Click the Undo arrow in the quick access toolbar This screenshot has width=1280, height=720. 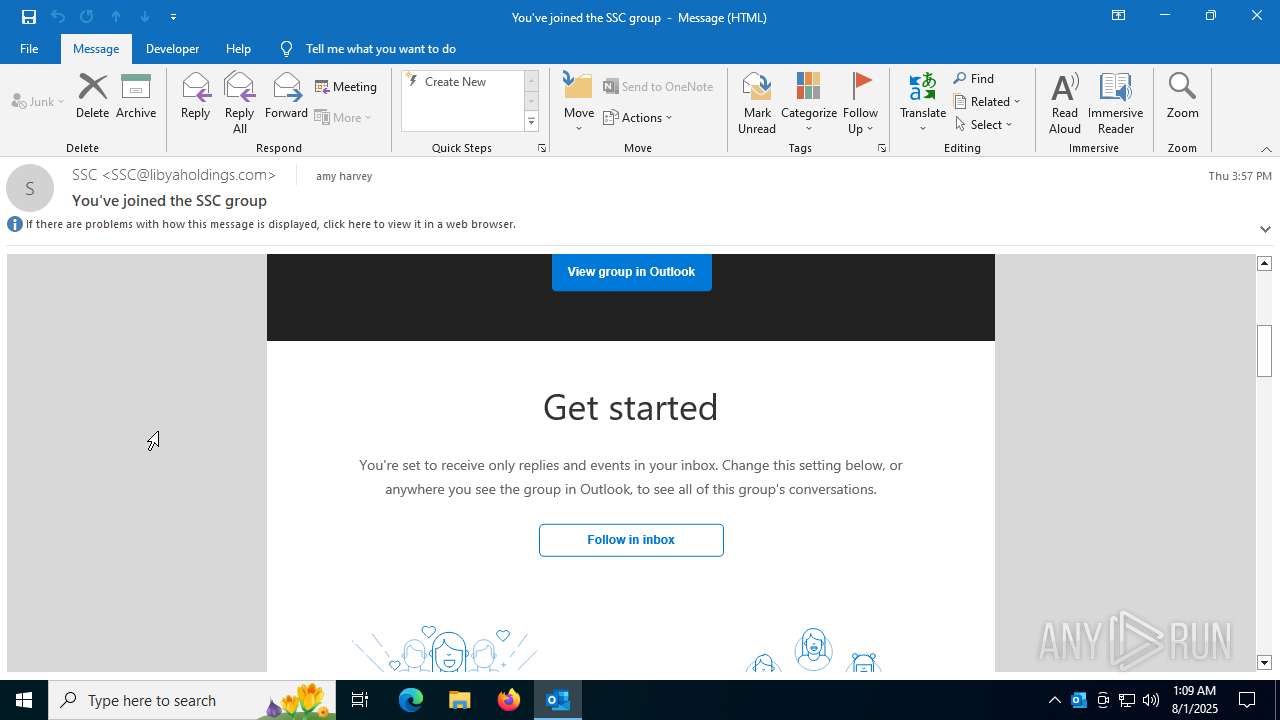coord(58,16)
